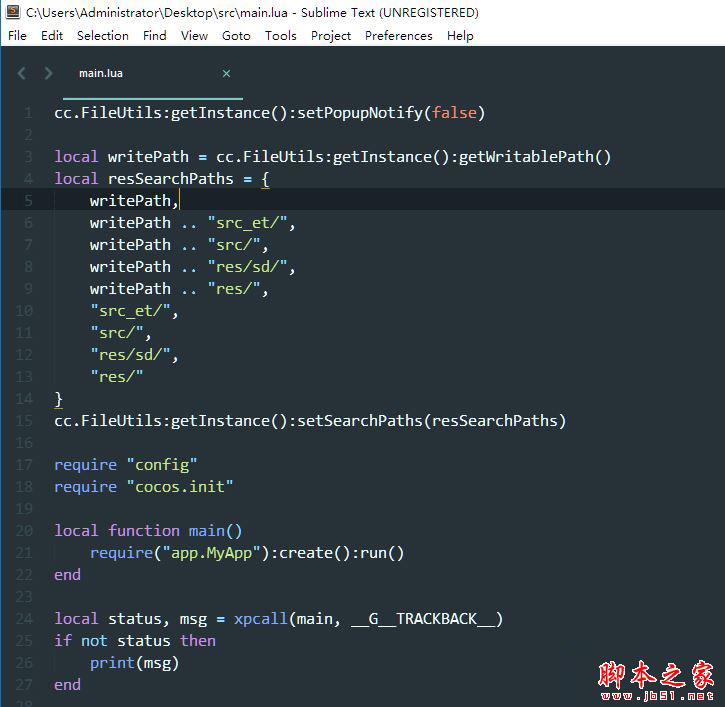Click the "app.MyApp" string on line 21
This screenshot has height=707, width=725.
pyautogui.click(x=211, y=553)
